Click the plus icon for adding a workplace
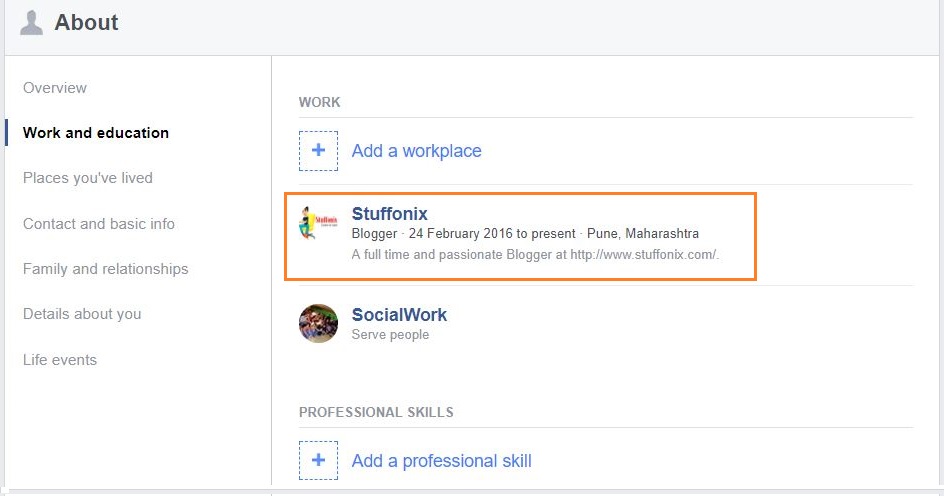The width and height of the screenshot is (944, 496). [x=318, y=150]
